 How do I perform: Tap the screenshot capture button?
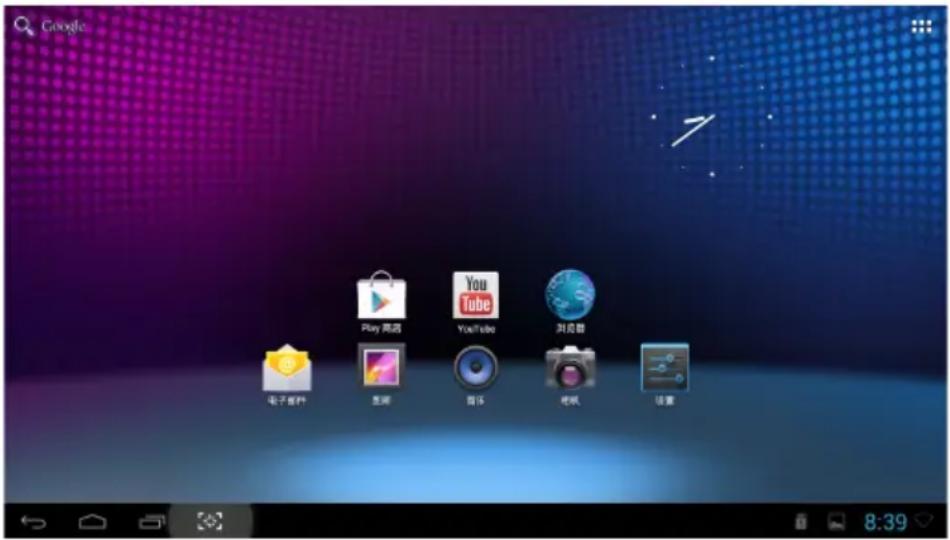210,521
